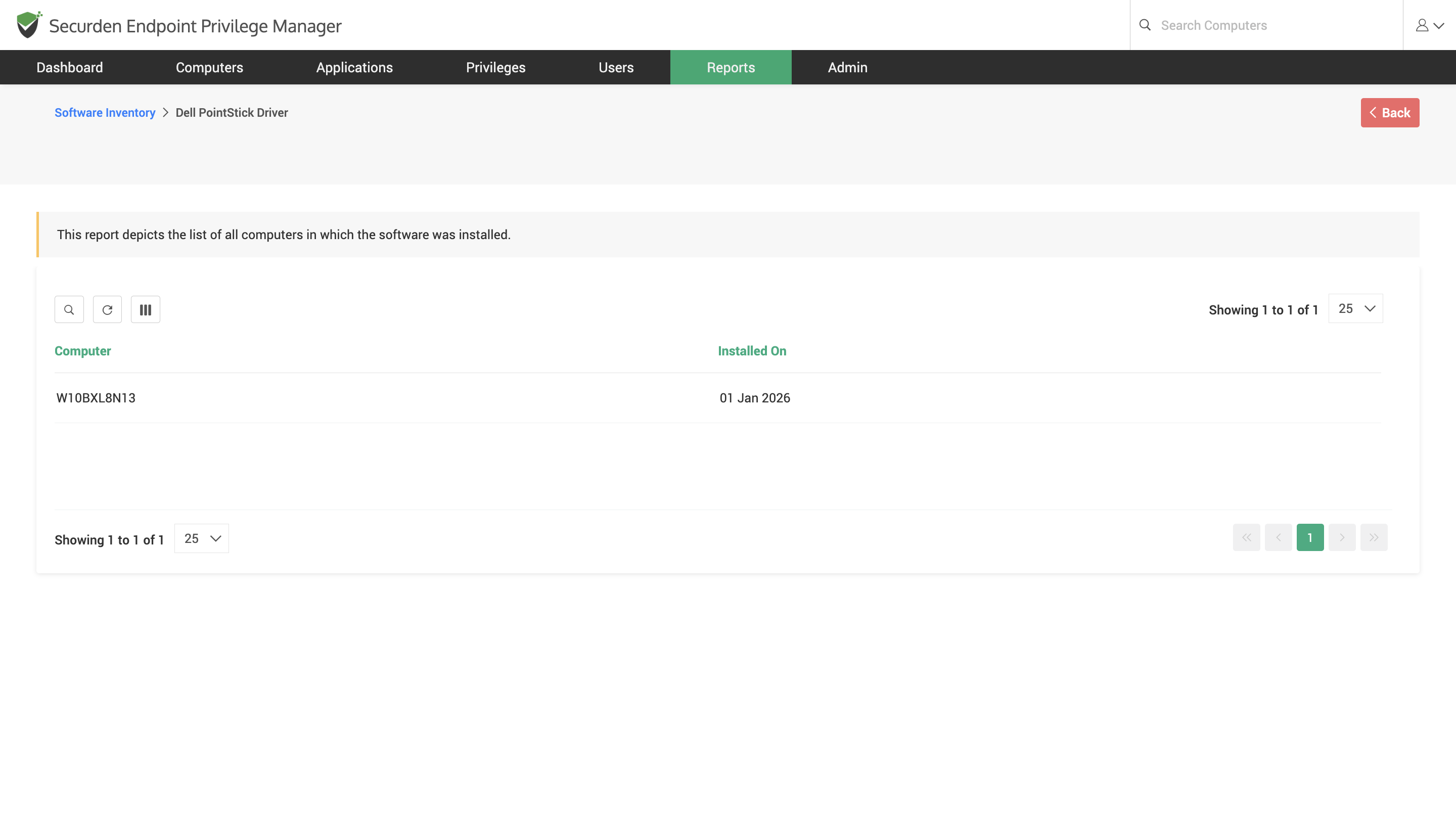Viewport: 1456px width, 821px height.
Task: Open the Privileges tab
Action: [495, 67]
